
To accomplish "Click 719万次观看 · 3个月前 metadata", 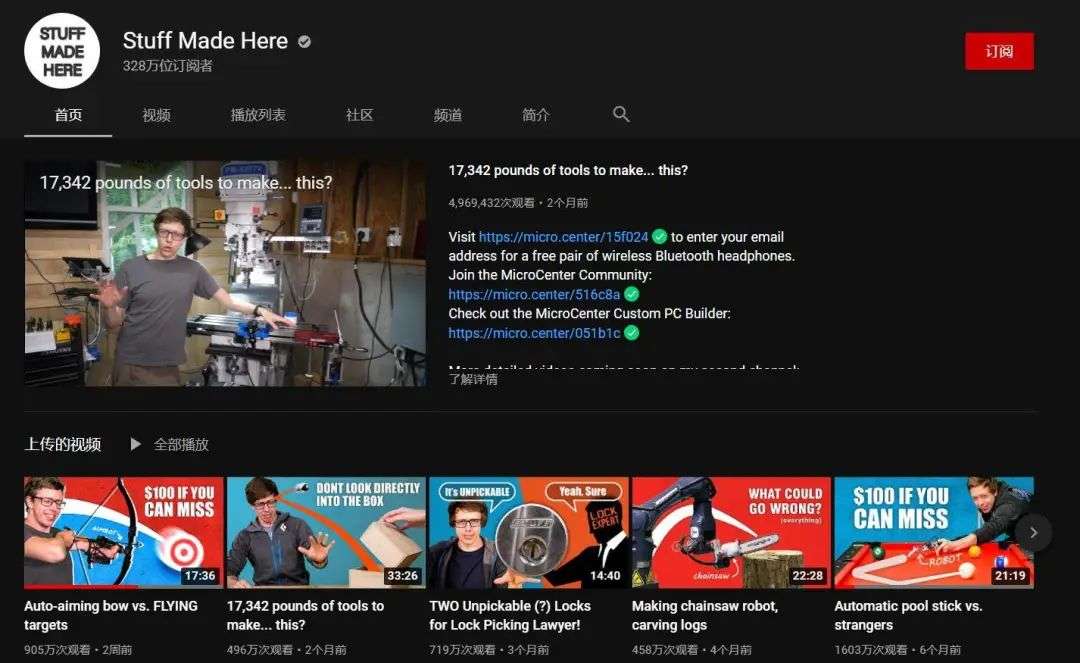I will coord(489,649).
